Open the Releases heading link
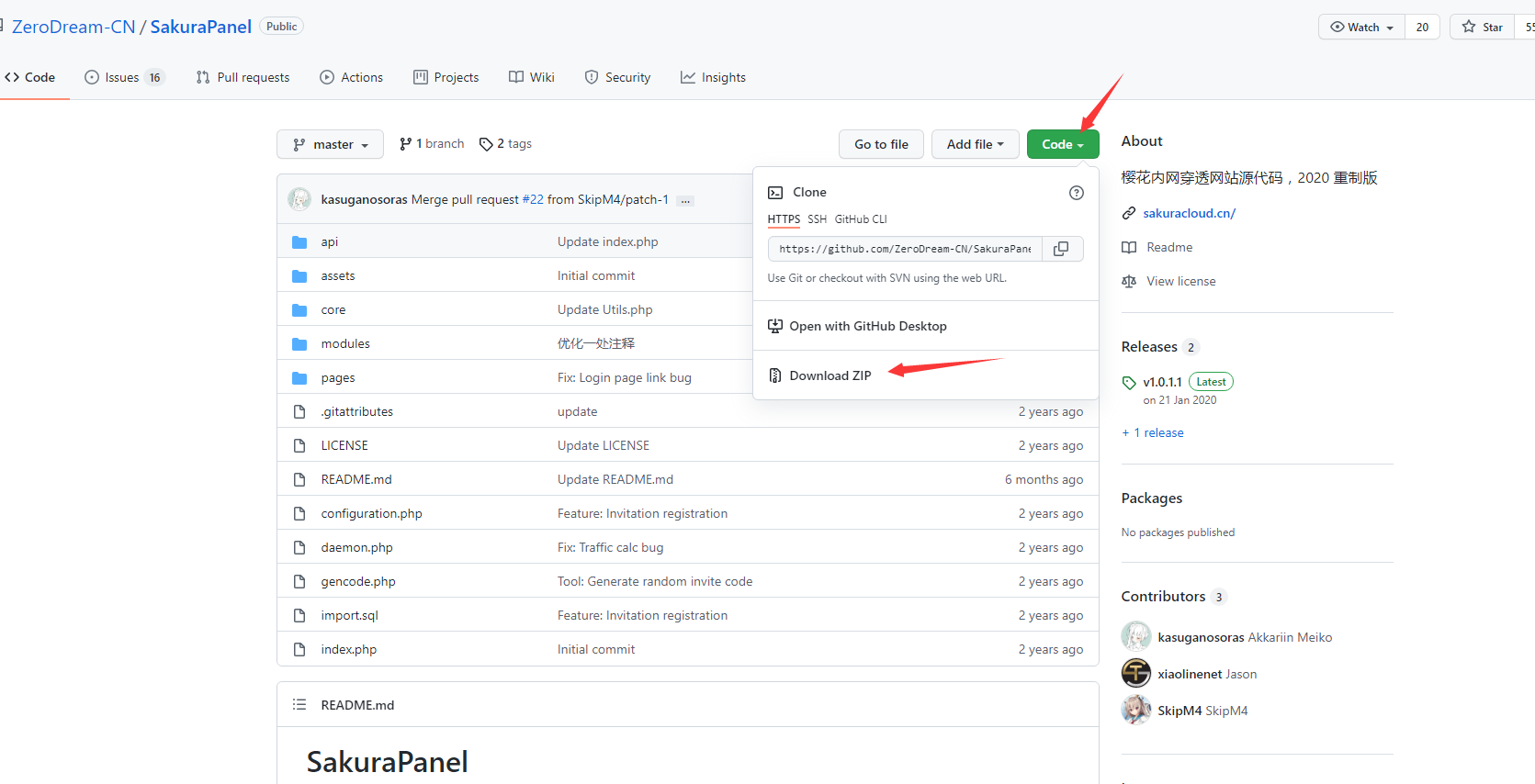 [1149, 347]
